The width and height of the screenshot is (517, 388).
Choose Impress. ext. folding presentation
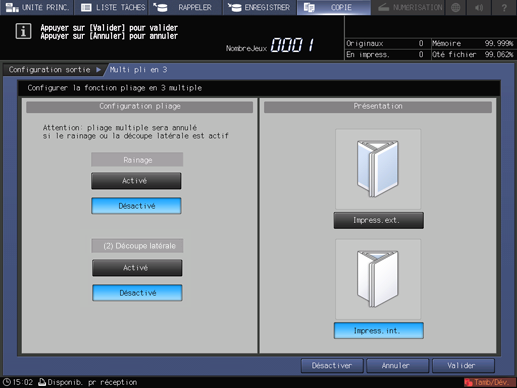[x=379, y=220]
